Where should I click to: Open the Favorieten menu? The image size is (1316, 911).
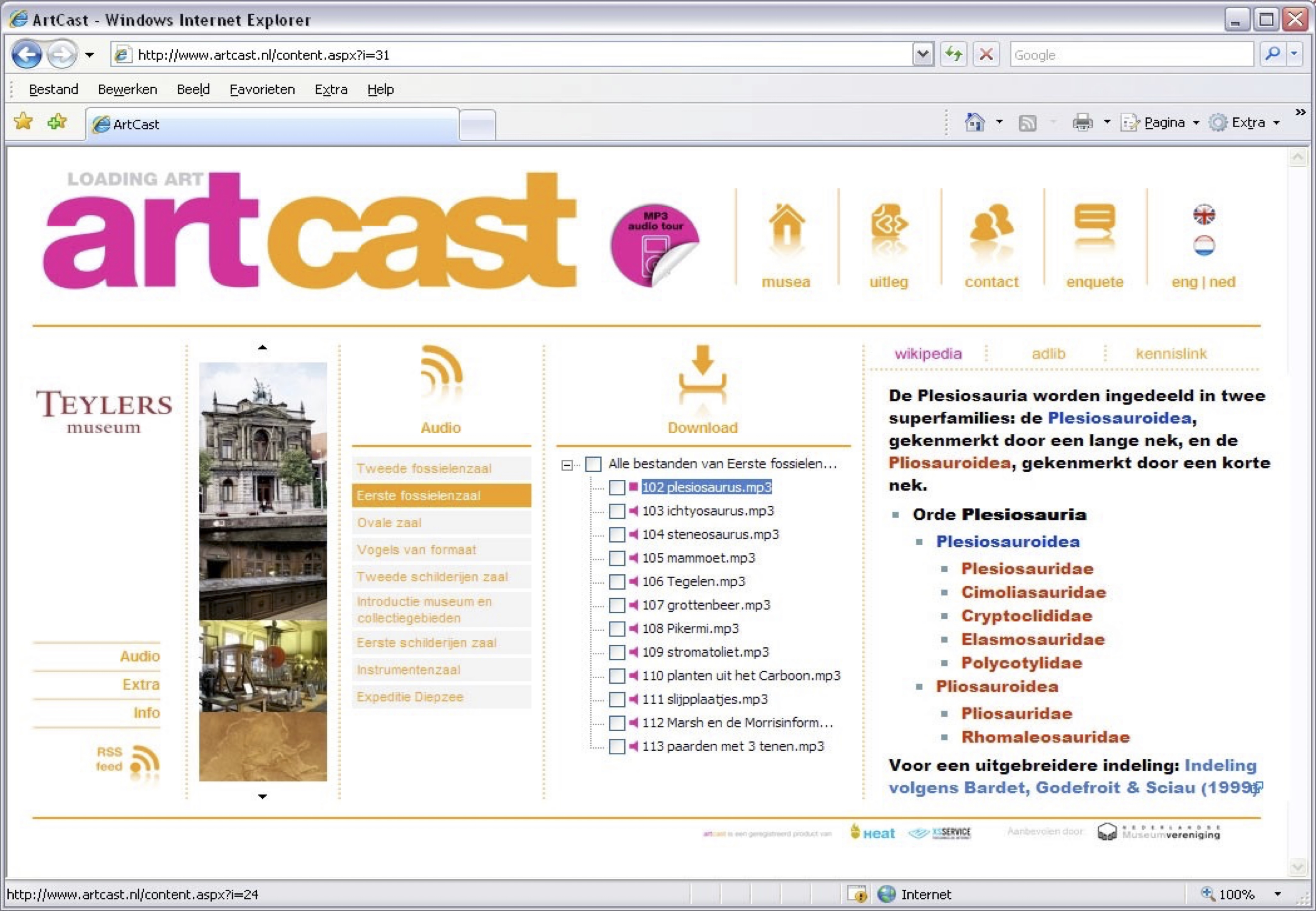[x=262, y=90]
